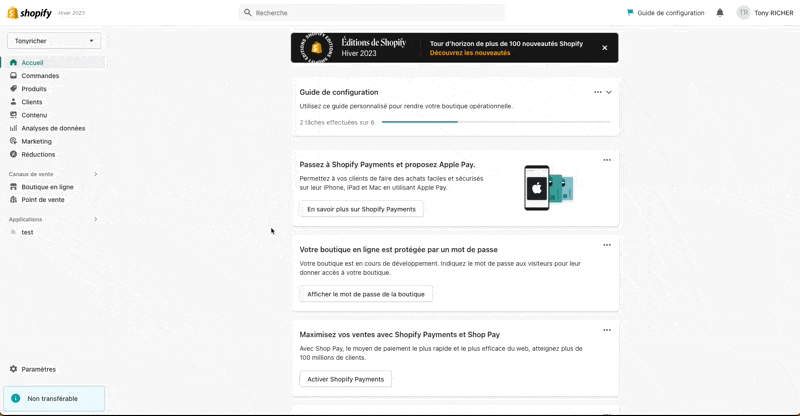Open Marketing in the sidebar
The width and height of the screenshot is (800, 416).
pyautogui.click(x=36, y=141)
